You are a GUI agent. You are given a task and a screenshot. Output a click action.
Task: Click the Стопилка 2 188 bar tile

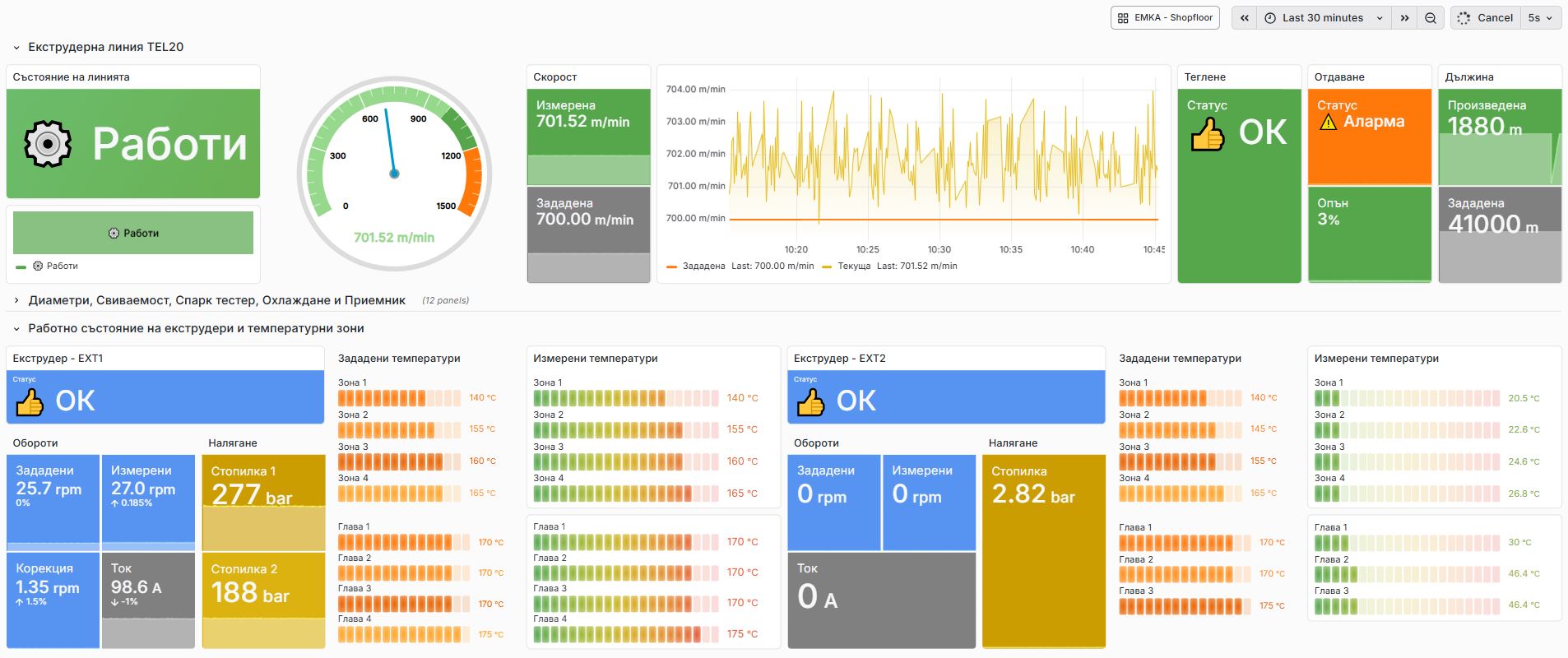(x=263, y=600)
